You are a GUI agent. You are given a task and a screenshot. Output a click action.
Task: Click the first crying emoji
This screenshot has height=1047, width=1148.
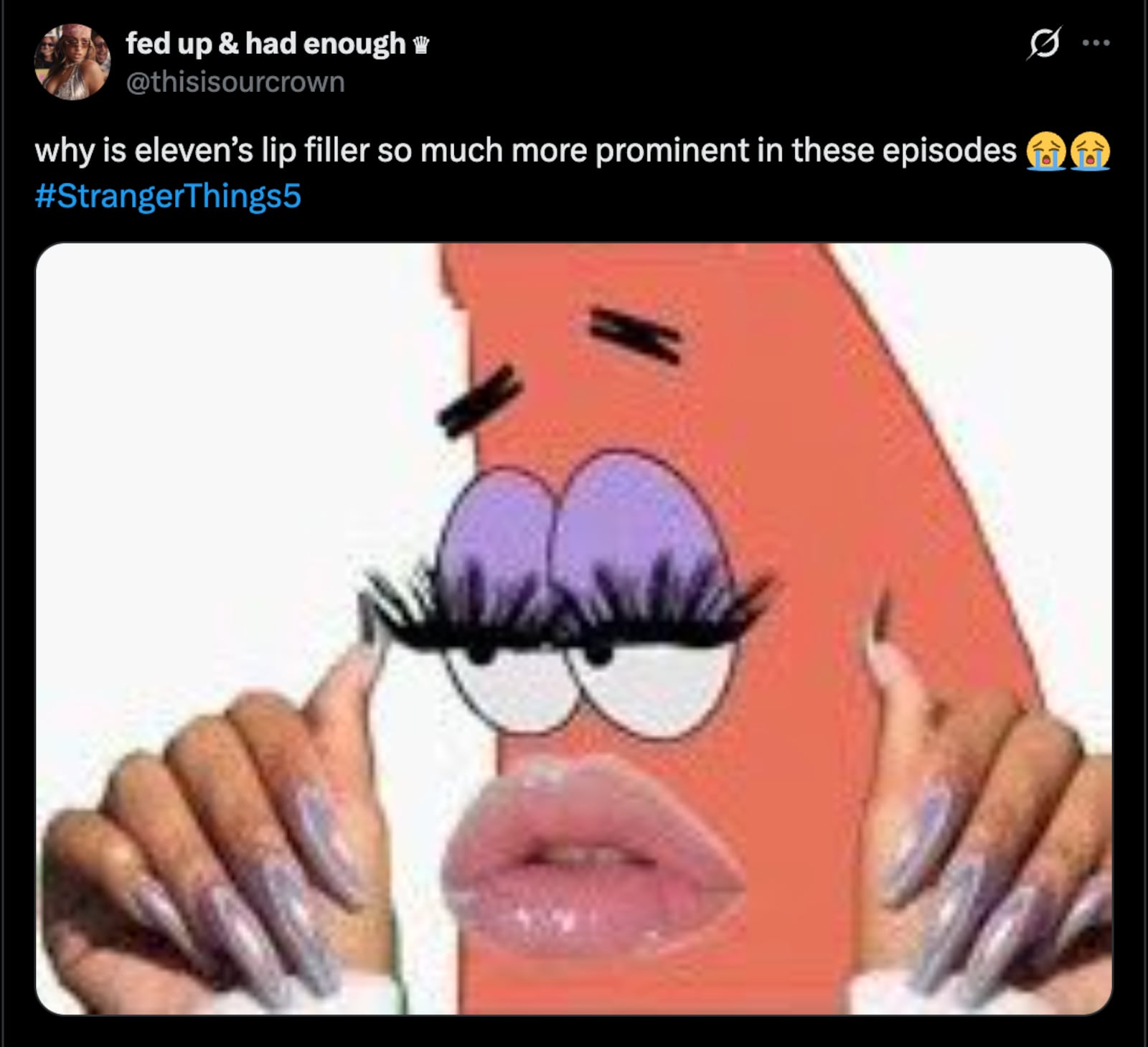pyautogui.click(x=1045, y=151)
